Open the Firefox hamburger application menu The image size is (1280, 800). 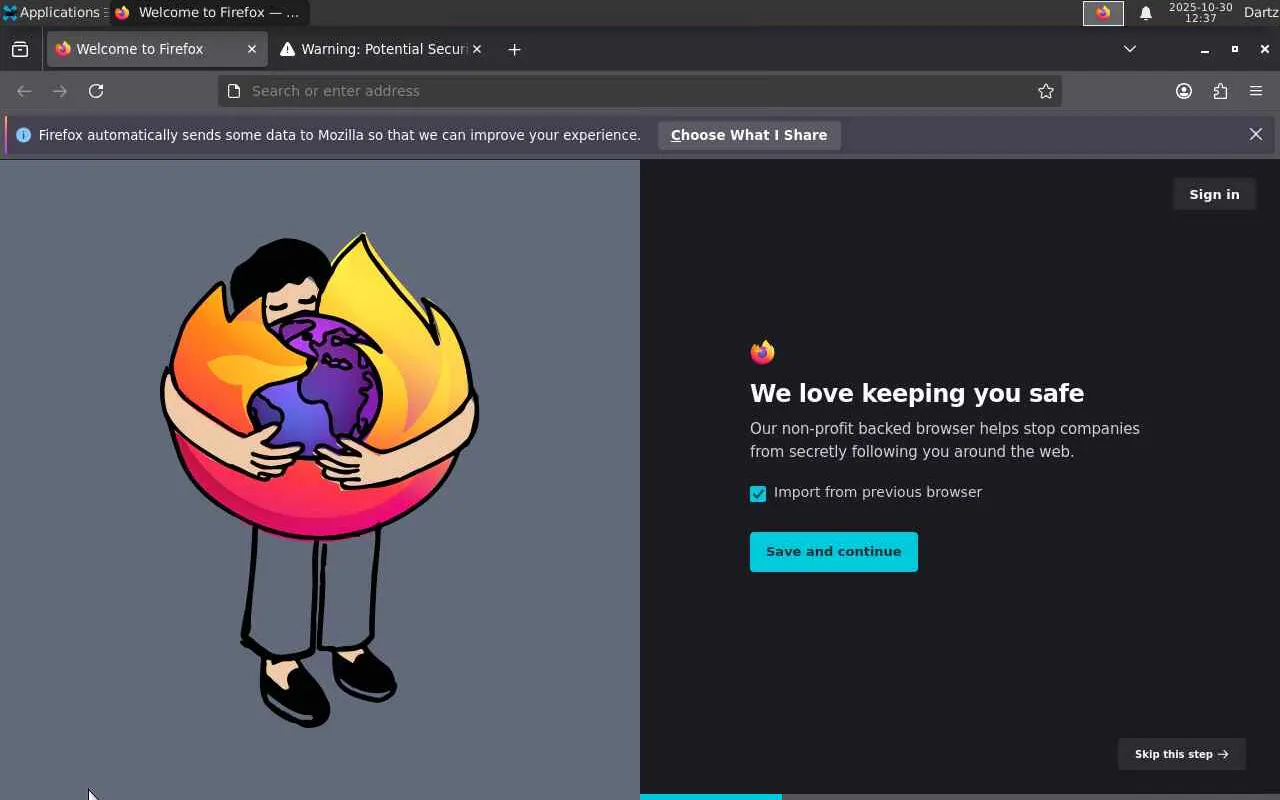(x=1256, y=91)
